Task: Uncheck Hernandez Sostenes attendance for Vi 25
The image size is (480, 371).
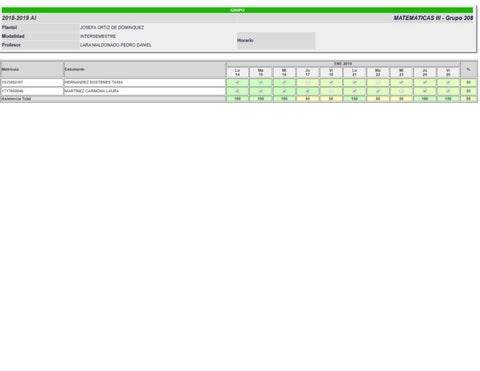Action: [x=448, y=82]
